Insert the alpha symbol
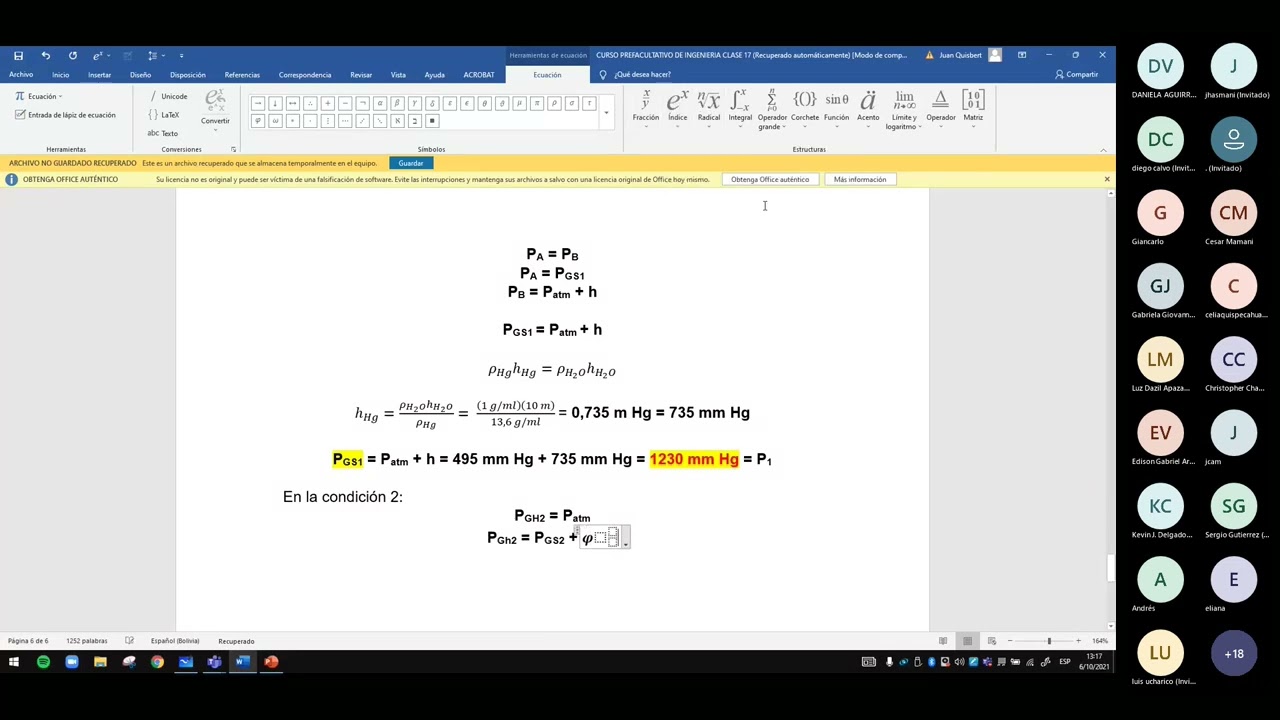 click(379, 103)
